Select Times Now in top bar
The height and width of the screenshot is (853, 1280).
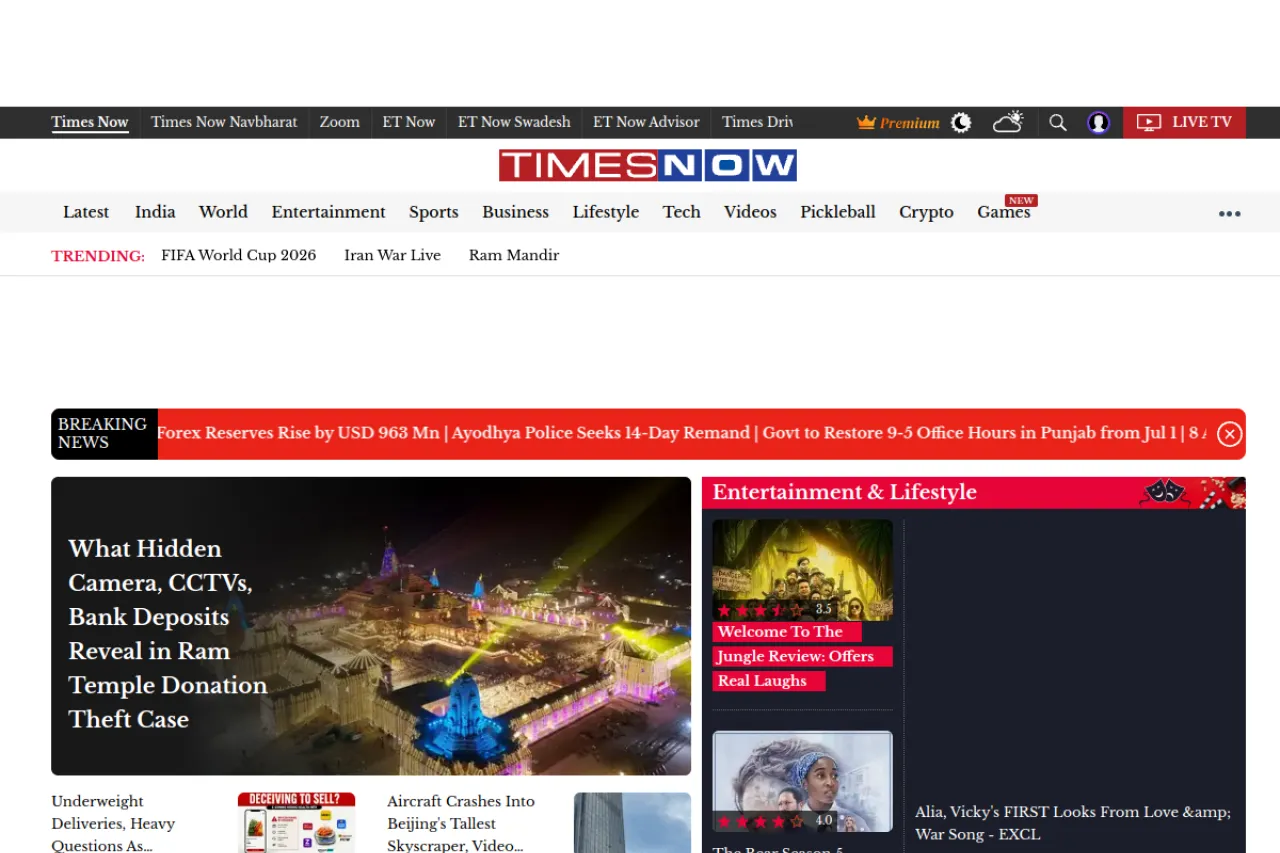point(90,122)
